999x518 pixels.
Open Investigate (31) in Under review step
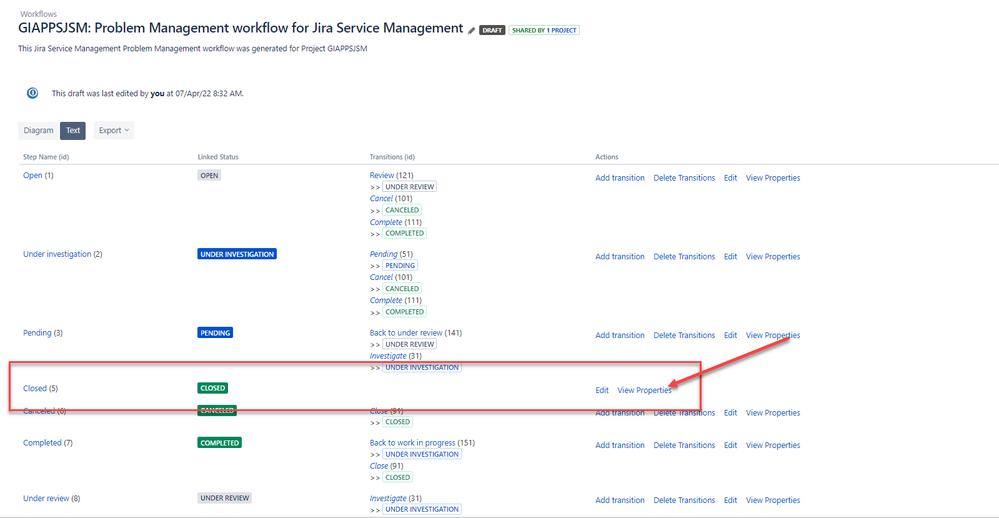point(387,498)
